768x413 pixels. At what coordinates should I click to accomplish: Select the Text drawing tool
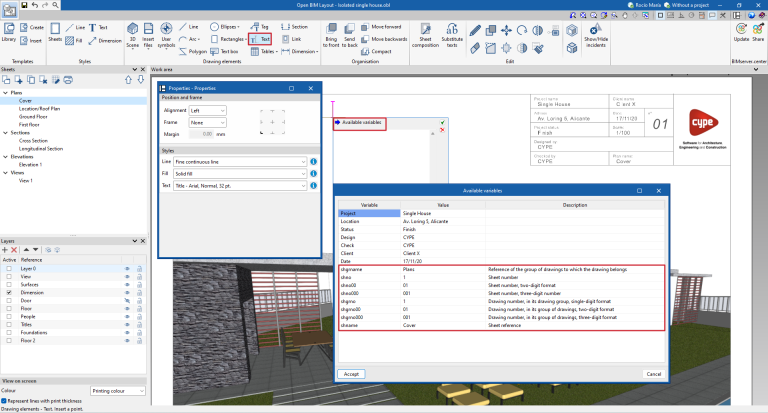point(262,39)
